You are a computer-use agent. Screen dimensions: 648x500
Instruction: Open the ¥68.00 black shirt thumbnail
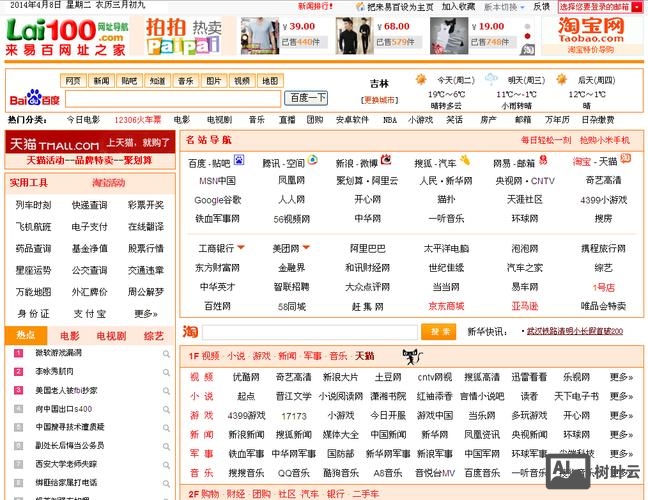(x=354, y=36)
